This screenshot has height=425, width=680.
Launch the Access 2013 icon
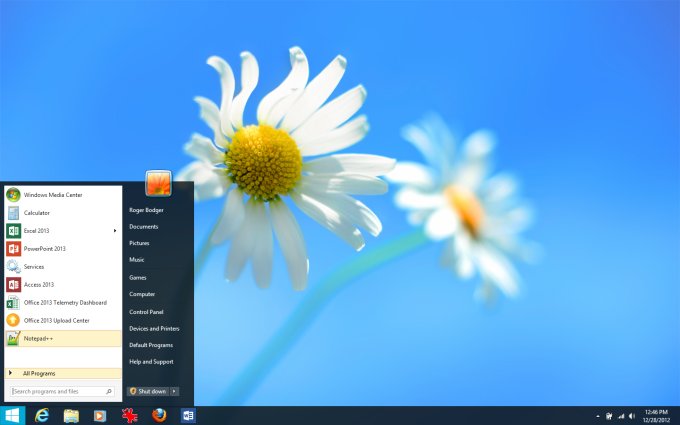(13, 284)
